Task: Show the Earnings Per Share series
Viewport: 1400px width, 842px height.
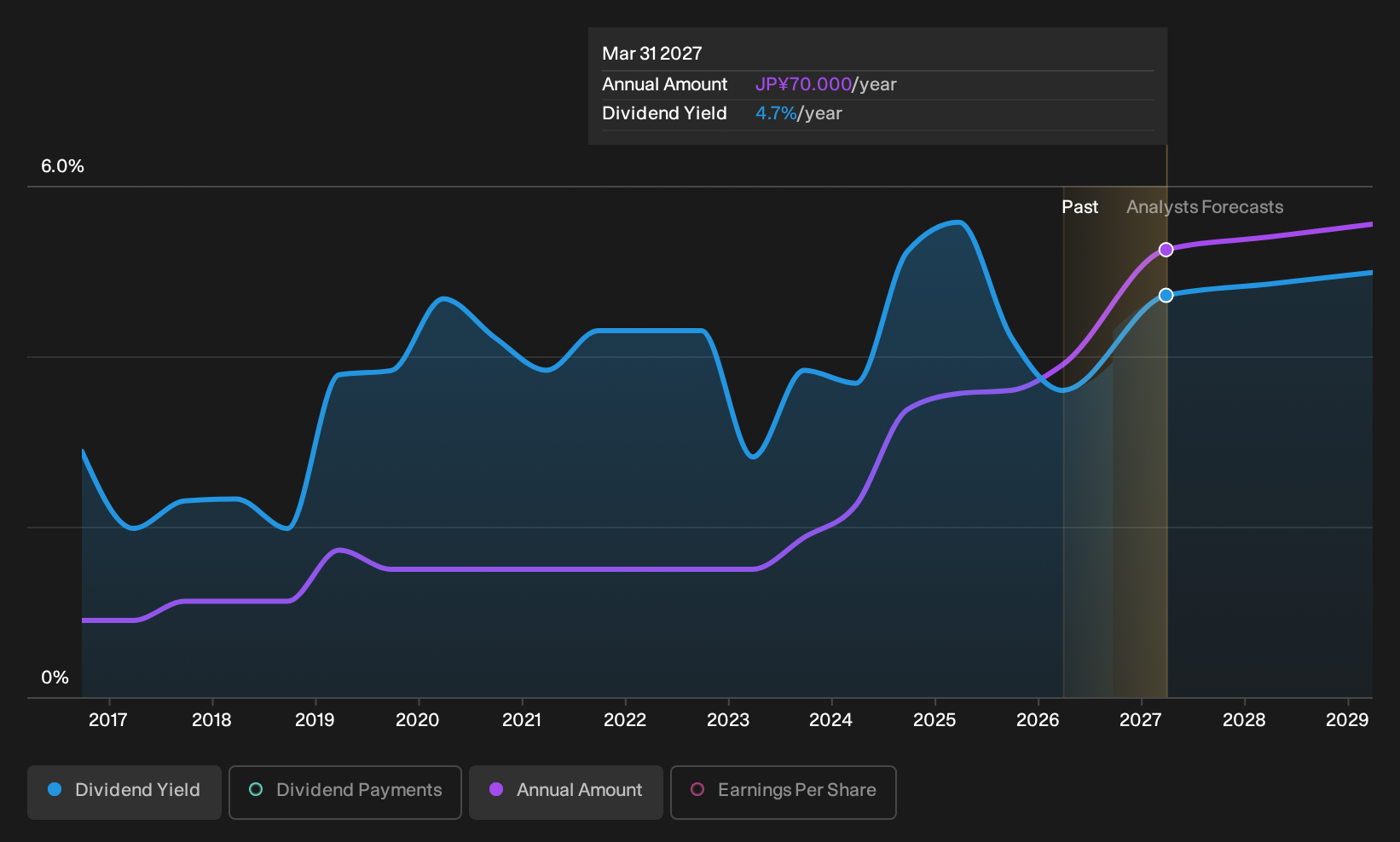Action: 784,792
